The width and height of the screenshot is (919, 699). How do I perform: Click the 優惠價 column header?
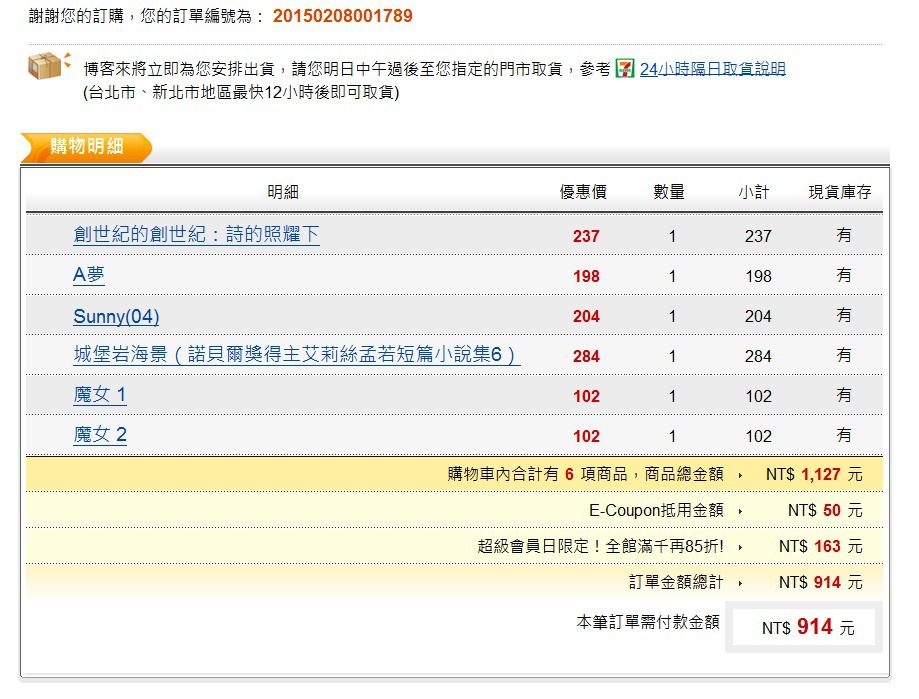tap(583, 192)
